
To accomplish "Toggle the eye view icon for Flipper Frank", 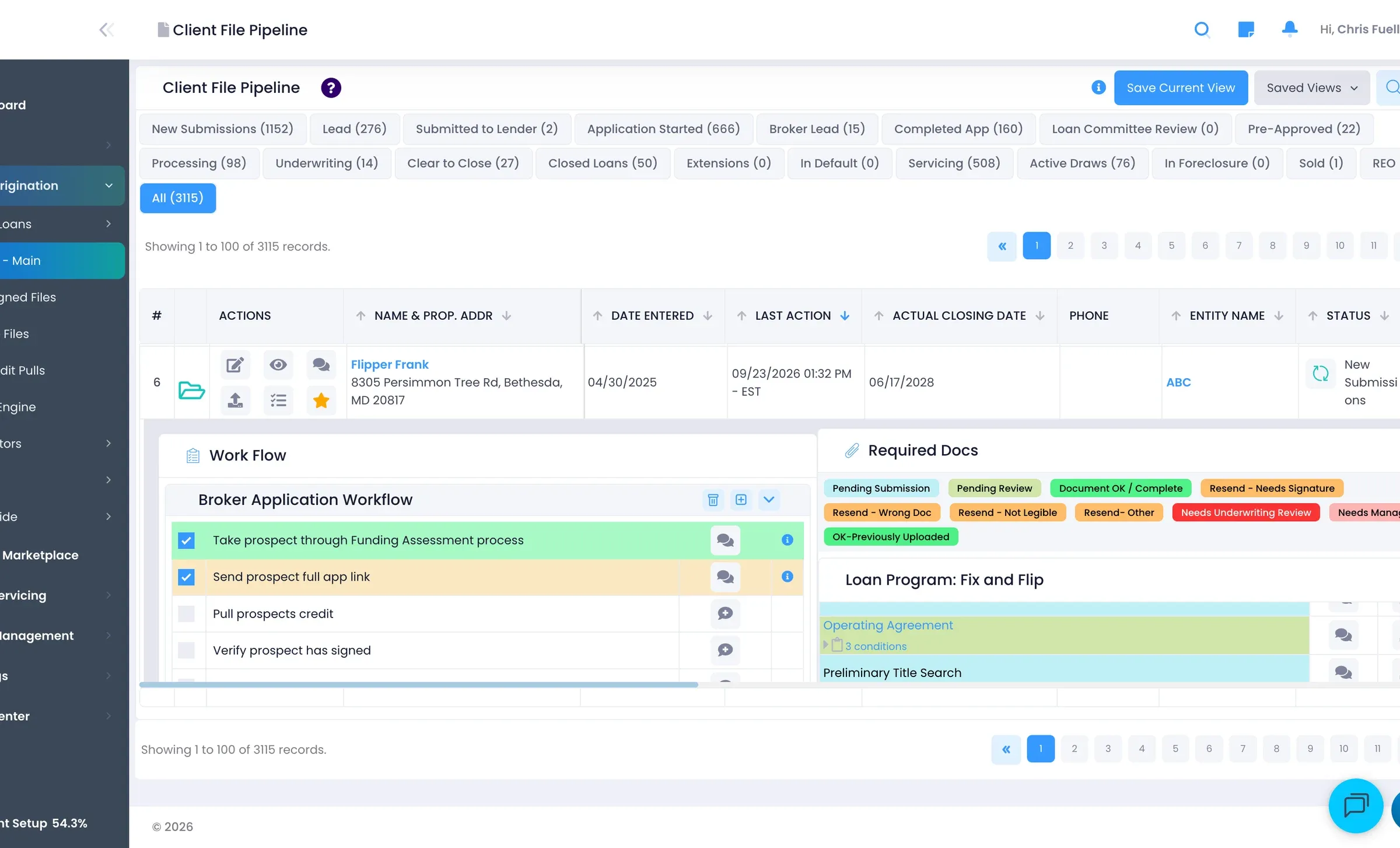I will pyautogui.click(x=278, y=365).
